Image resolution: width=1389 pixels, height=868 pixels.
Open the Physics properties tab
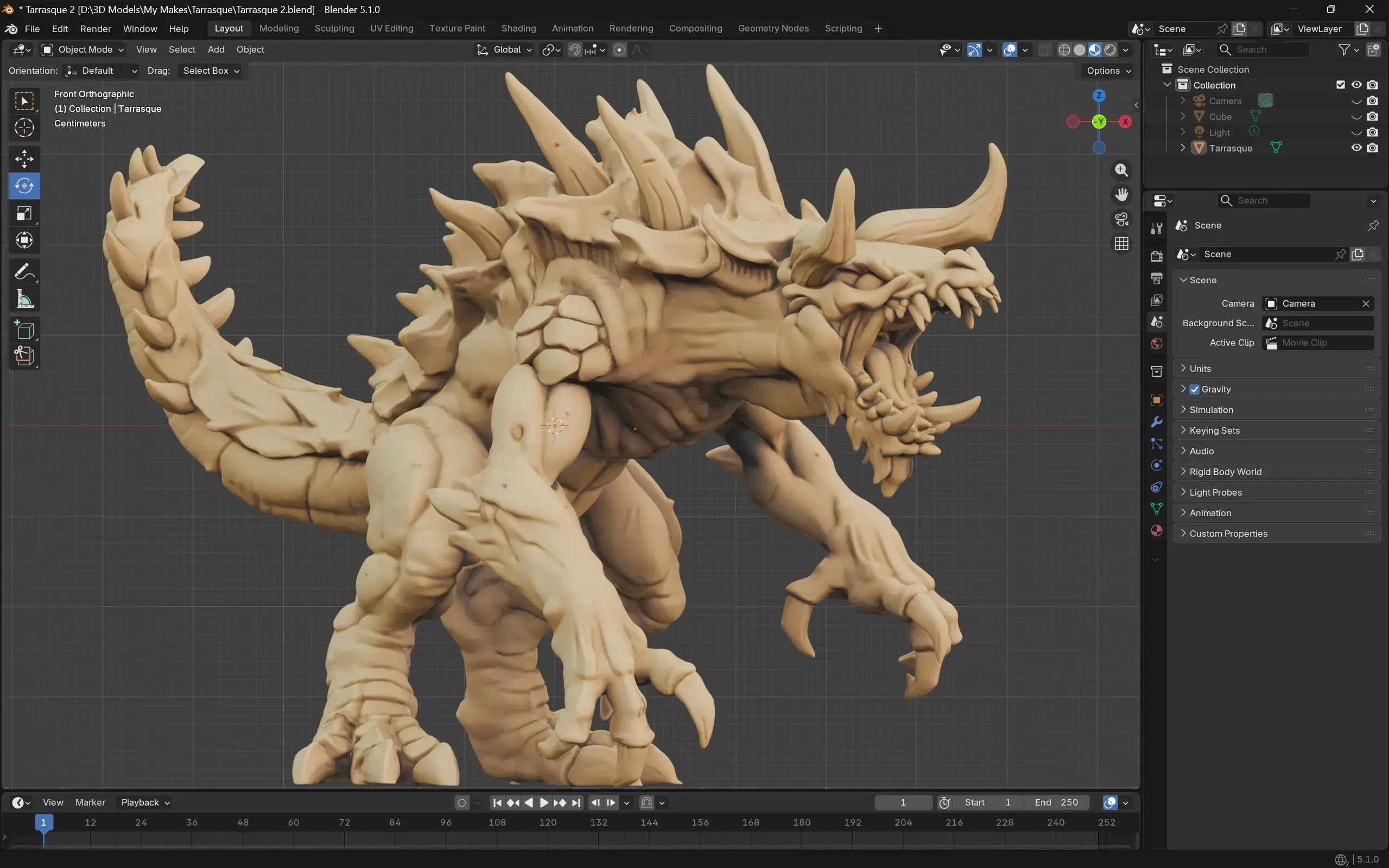[1157, 466]
